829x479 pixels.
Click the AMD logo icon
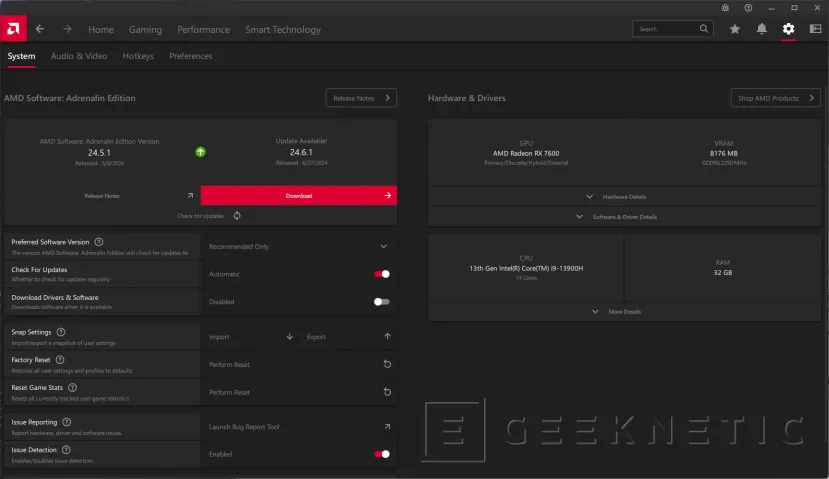13,29
